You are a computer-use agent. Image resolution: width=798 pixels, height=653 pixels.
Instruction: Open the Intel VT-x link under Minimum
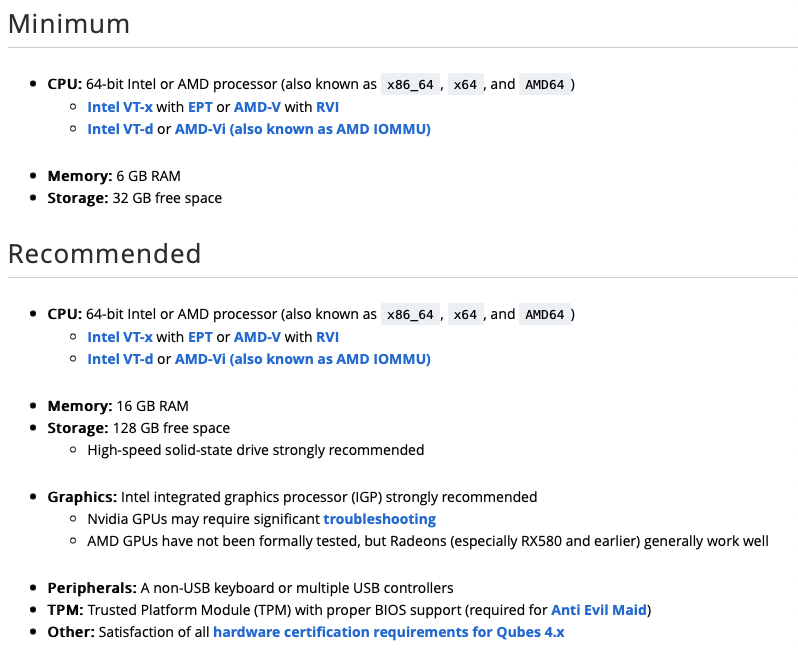coord(119,107)
